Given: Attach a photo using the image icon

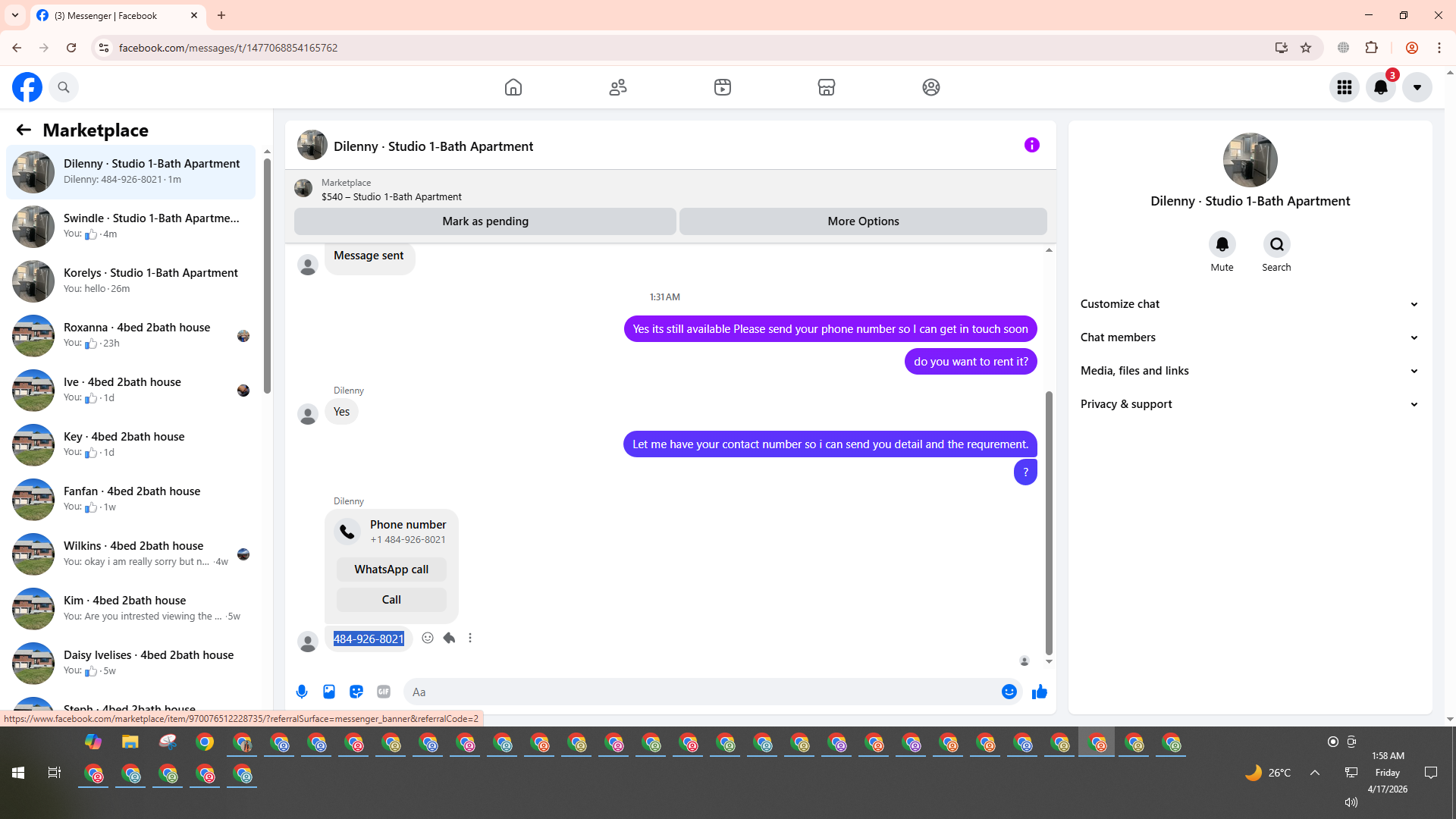Looking at the screenshot, I should click(x=329, y=692).
